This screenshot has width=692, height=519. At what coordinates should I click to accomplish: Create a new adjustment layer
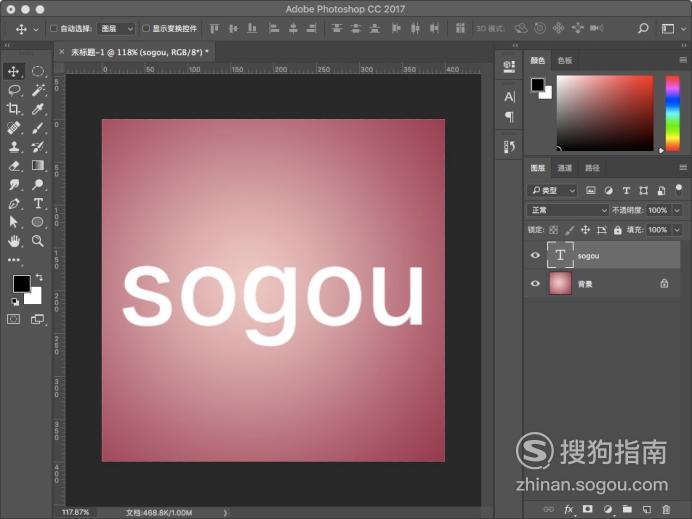pyautogui.click(x=608, y=509)
